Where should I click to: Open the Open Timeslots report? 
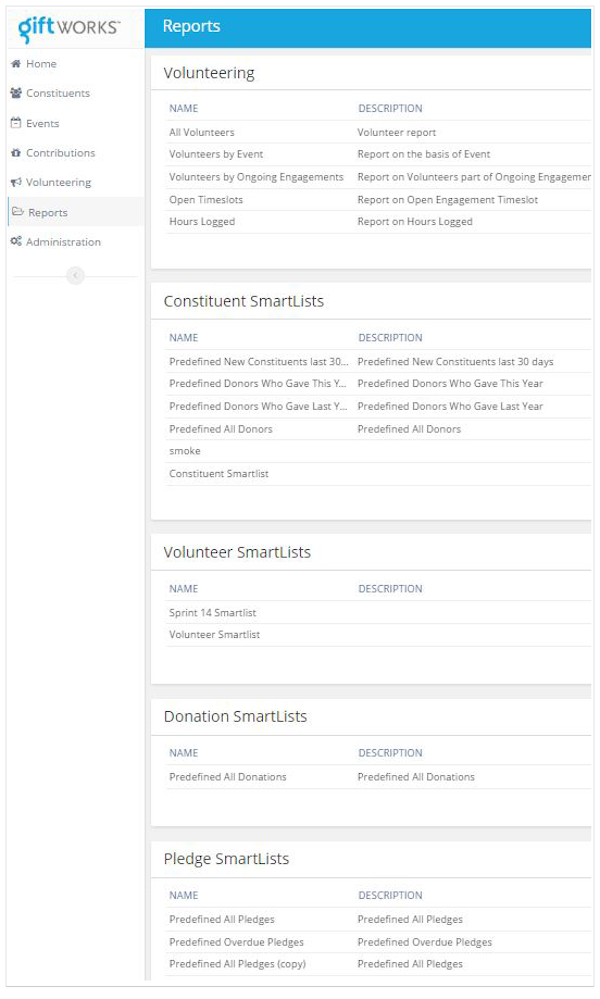coord(206,200)
